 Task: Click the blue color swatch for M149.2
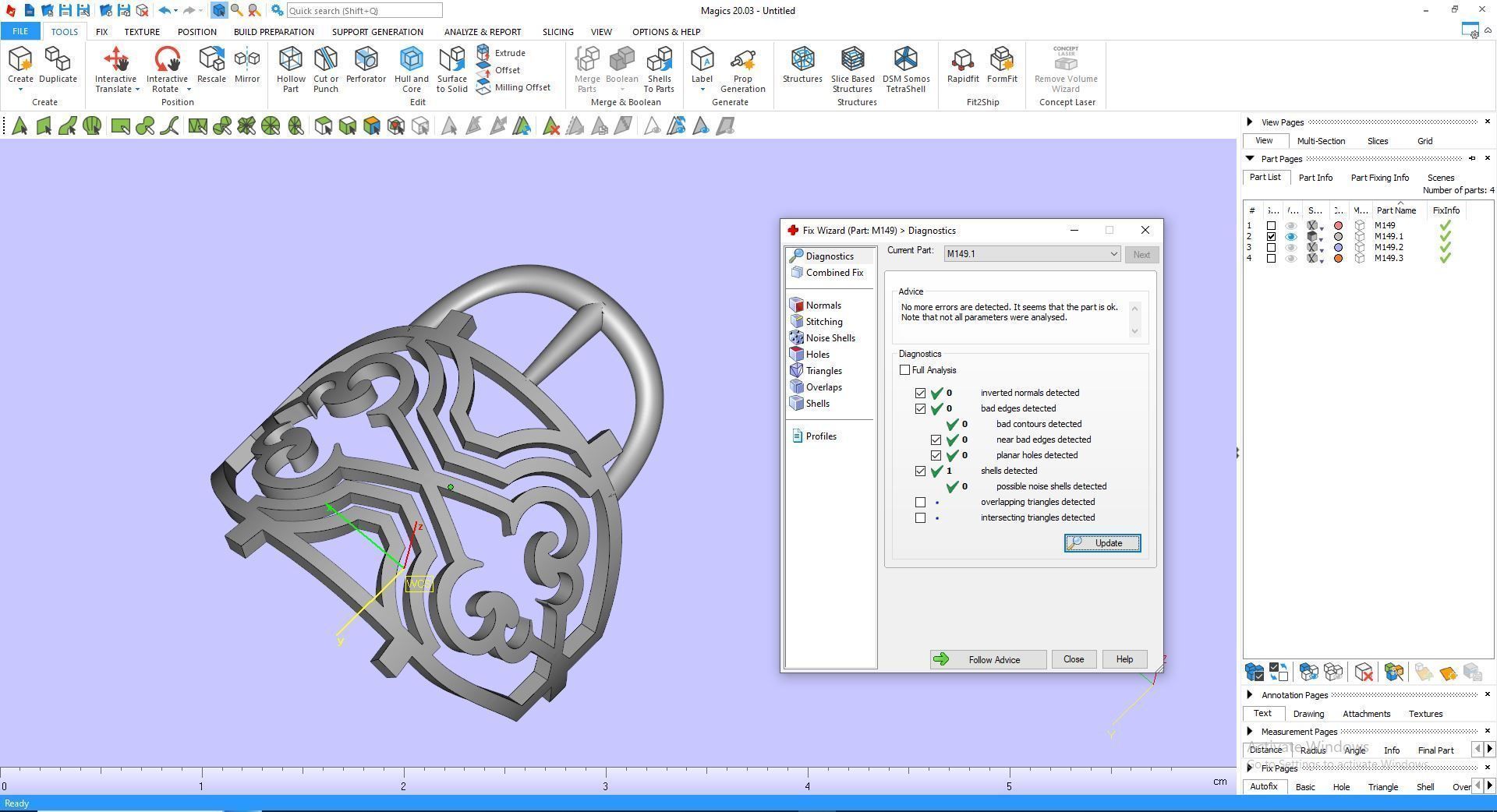click(x=1339, y=248)
